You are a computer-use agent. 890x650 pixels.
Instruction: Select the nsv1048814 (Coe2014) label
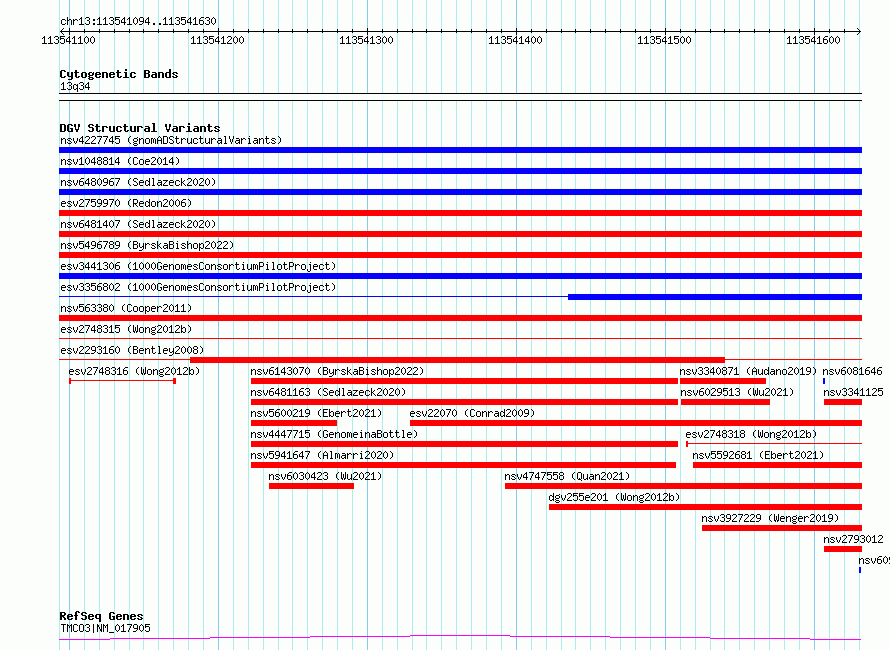(x=120, y=161)
